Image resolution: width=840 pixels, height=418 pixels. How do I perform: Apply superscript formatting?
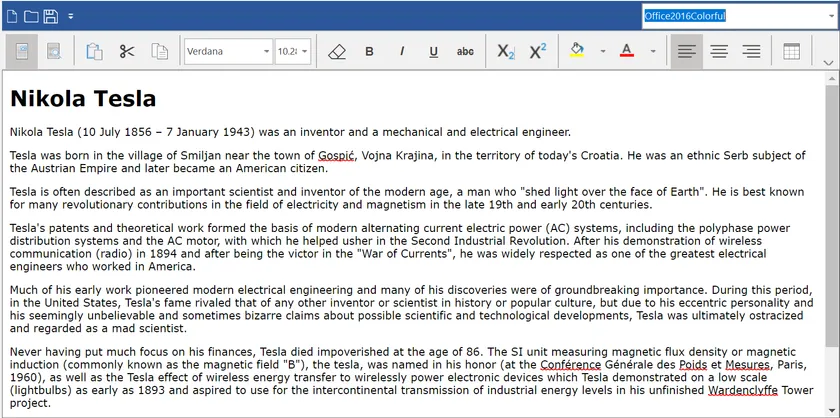[x=537, y=51]
